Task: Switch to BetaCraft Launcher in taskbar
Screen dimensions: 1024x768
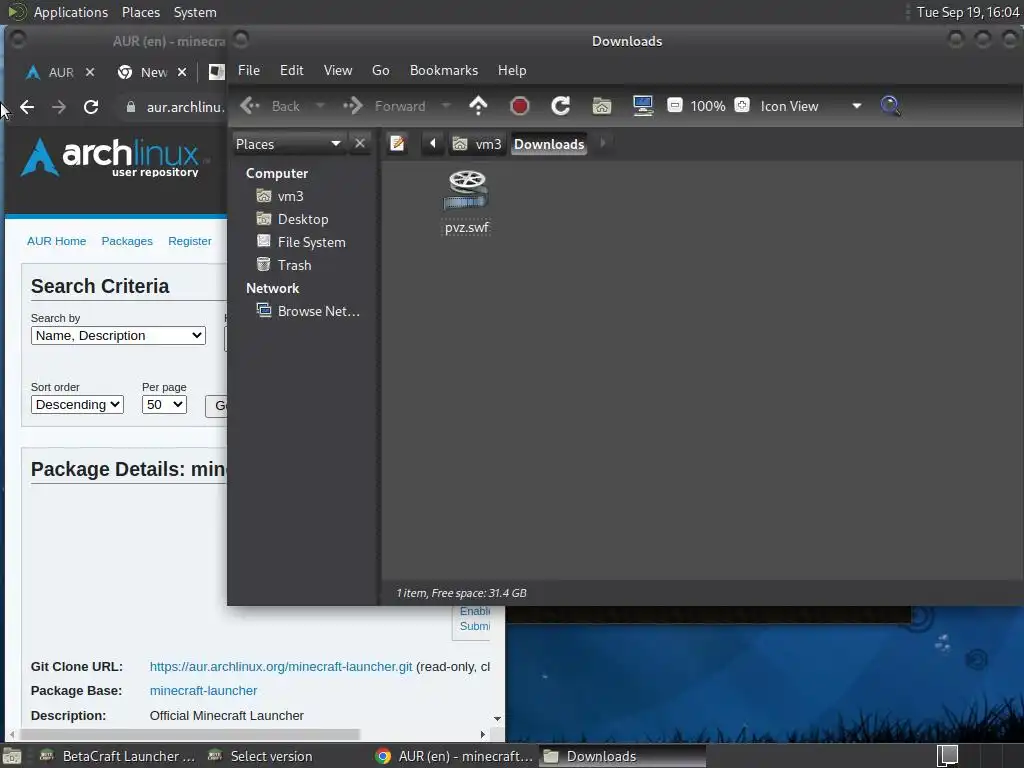Action: (118, 756)
